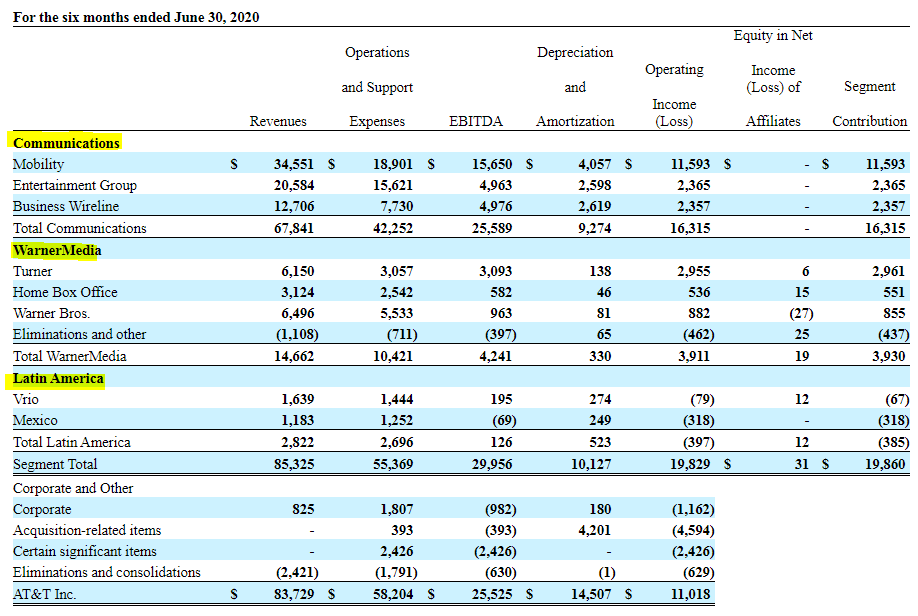Select Vrio operating loss (79)
Image resolution: width=918 pixels, height=616 pixels.
[x=702, y=399]
